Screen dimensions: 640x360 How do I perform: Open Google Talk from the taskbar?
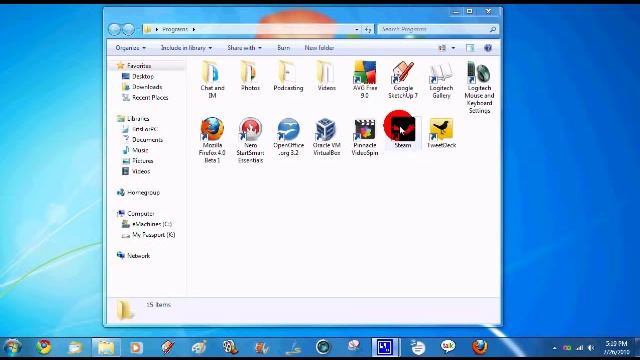tap(448, 347)
